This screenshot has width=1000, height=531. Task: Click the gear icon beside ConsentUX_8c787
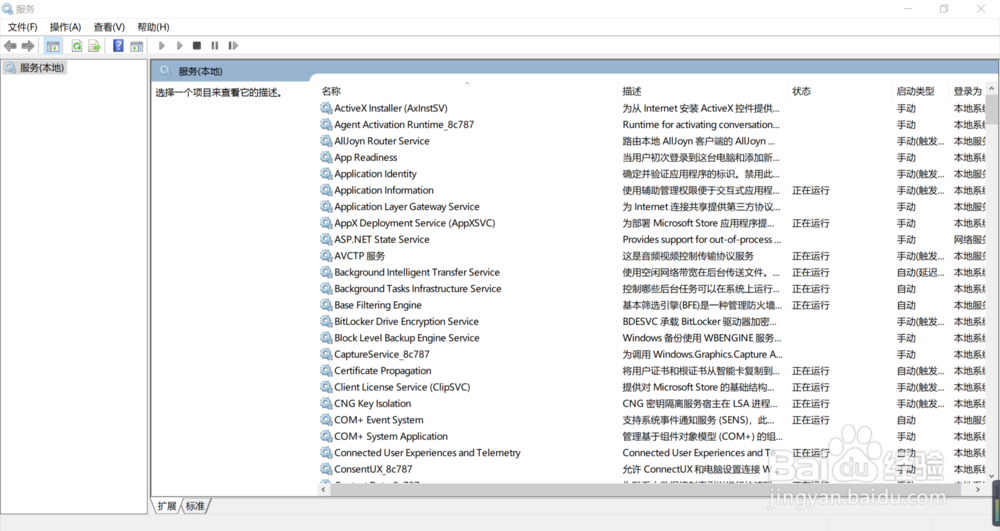326,469
